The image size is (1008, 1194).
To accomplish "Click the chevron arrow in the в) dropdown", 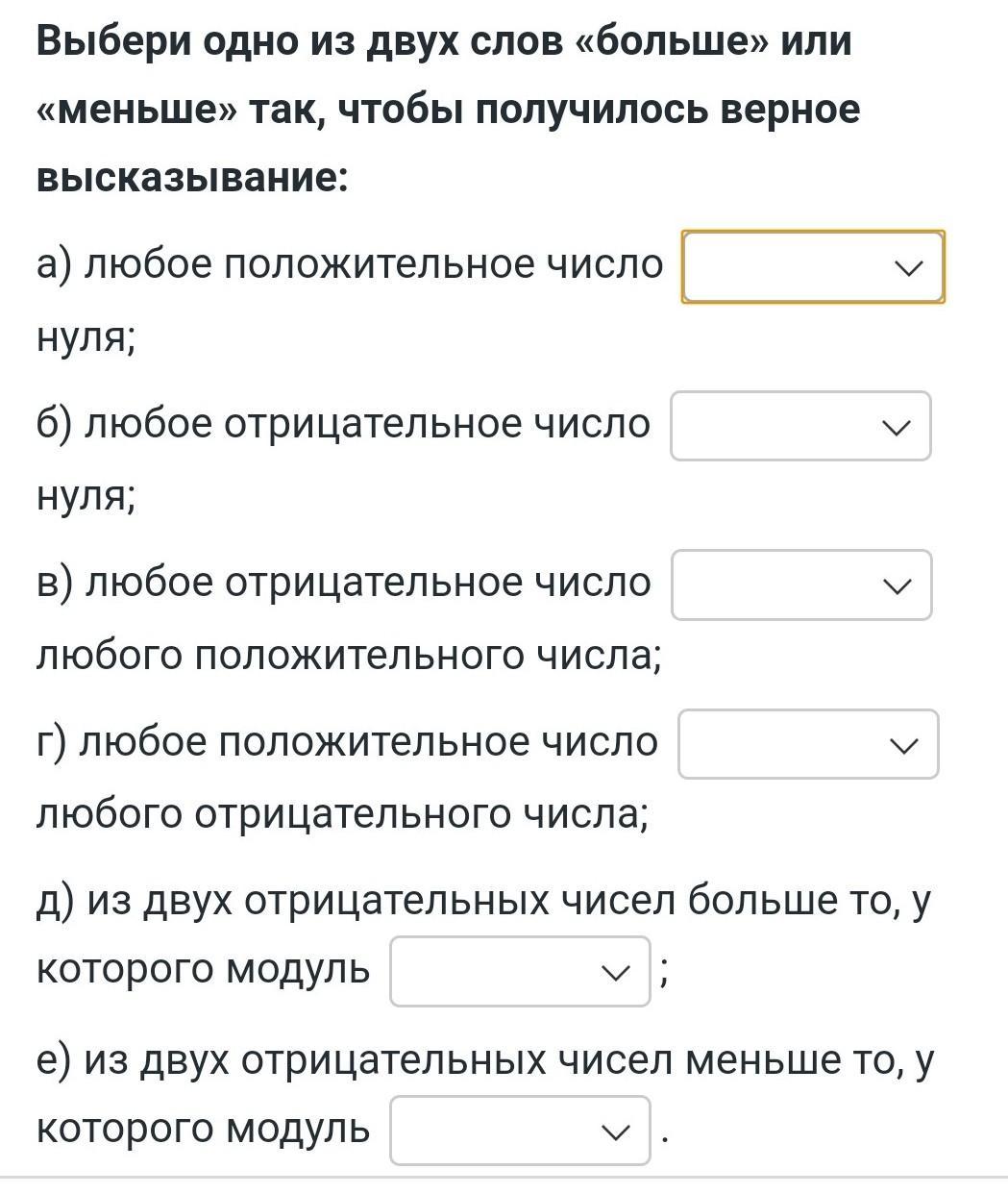I will (x=897, y=585).
